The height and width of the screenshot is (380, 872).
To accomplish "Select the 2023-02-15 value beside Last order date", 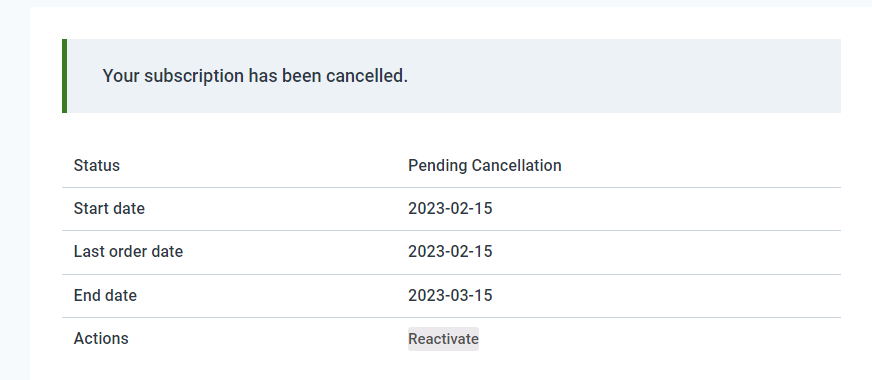I will 450,251.
